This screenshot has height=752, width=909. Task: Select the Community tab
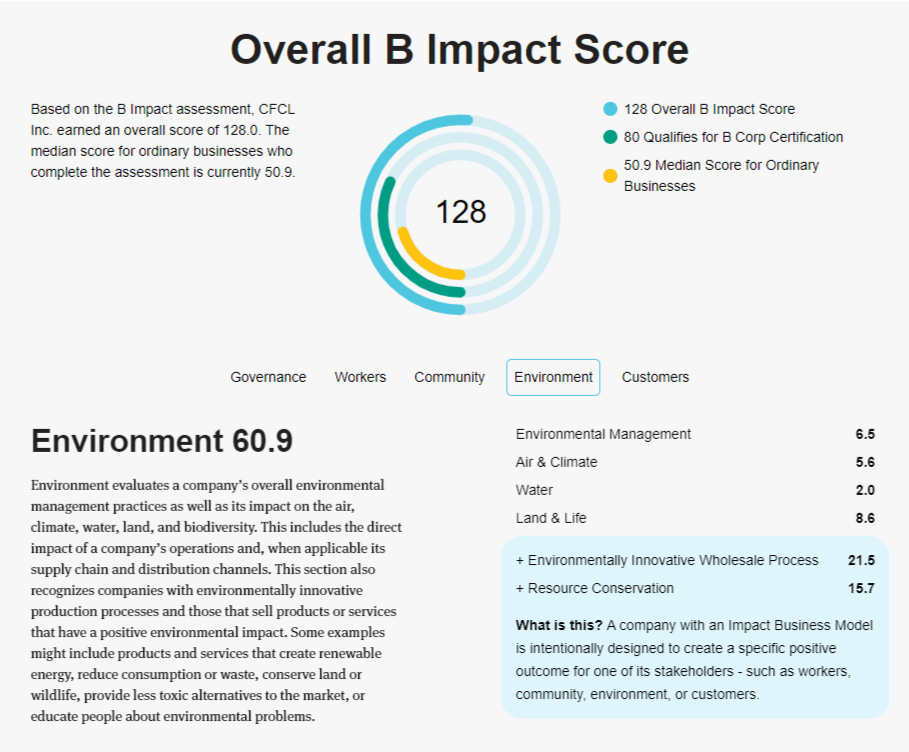pyautogui.click(x=449, y=377)
